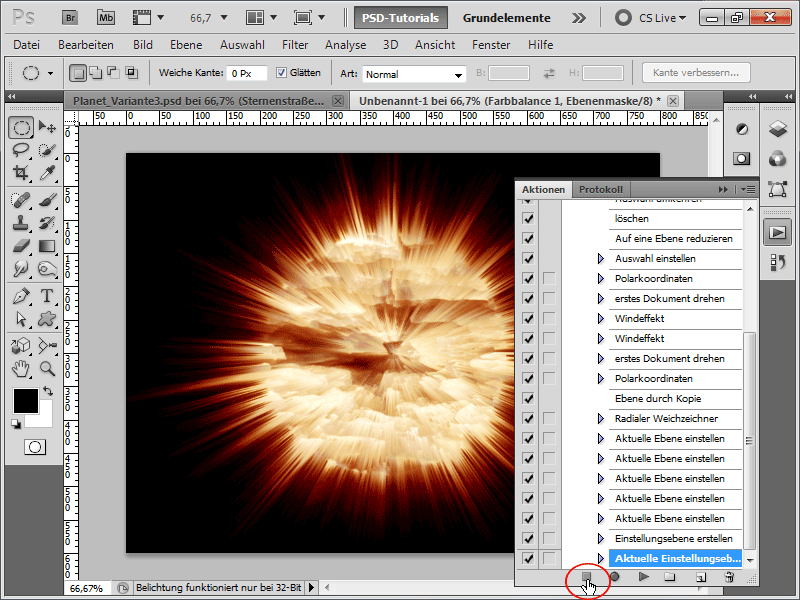Open the CS Live dropdown
Screen dimensions: 800x600
(662, 18)
